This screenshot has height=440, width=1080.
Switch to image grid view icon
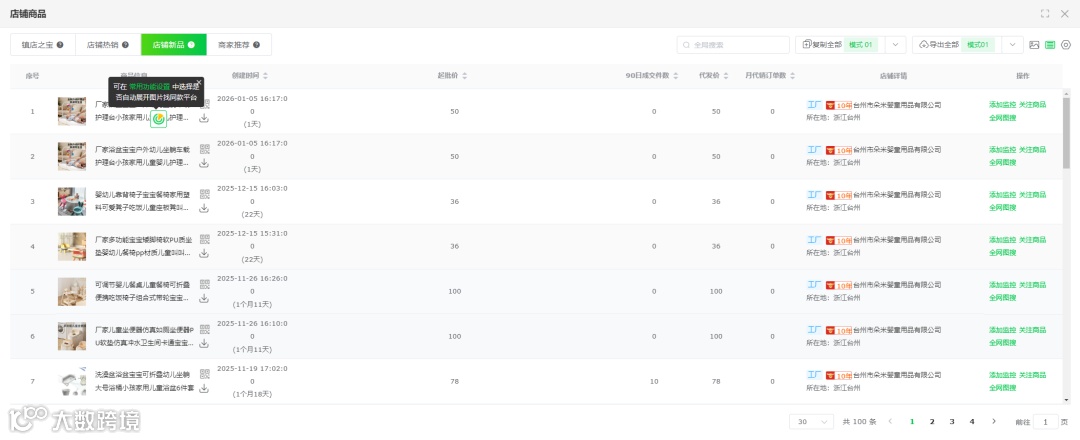point(1034,45)
